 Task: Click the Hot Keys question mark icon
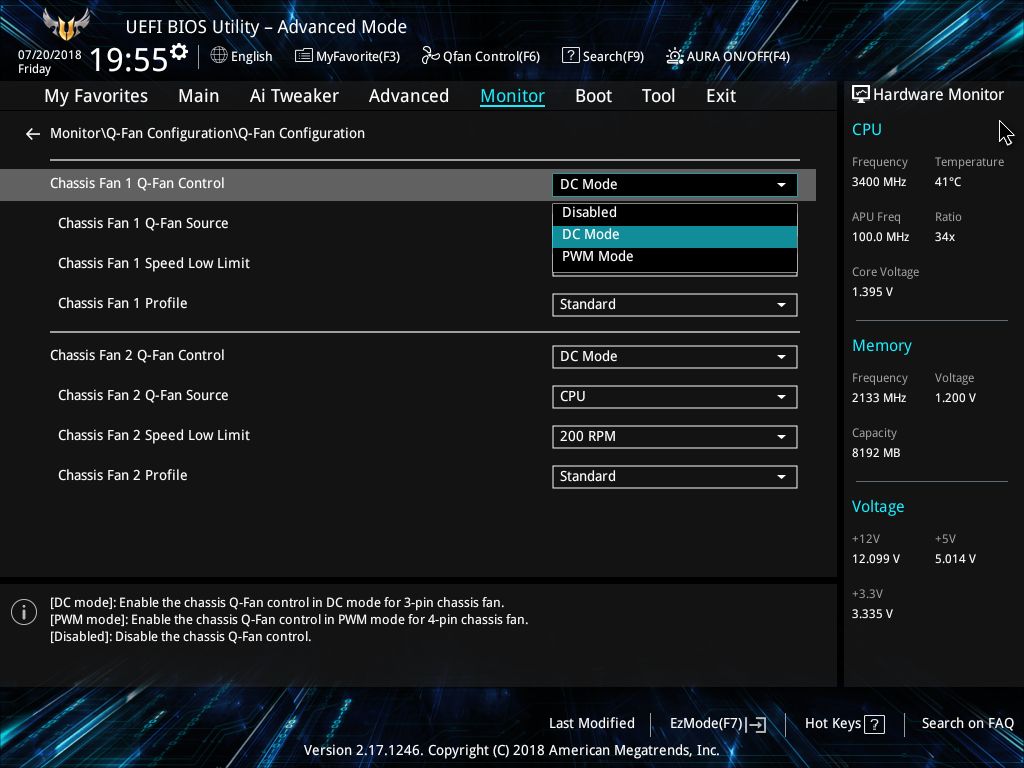pyautogui.click(x=874, y=724)
